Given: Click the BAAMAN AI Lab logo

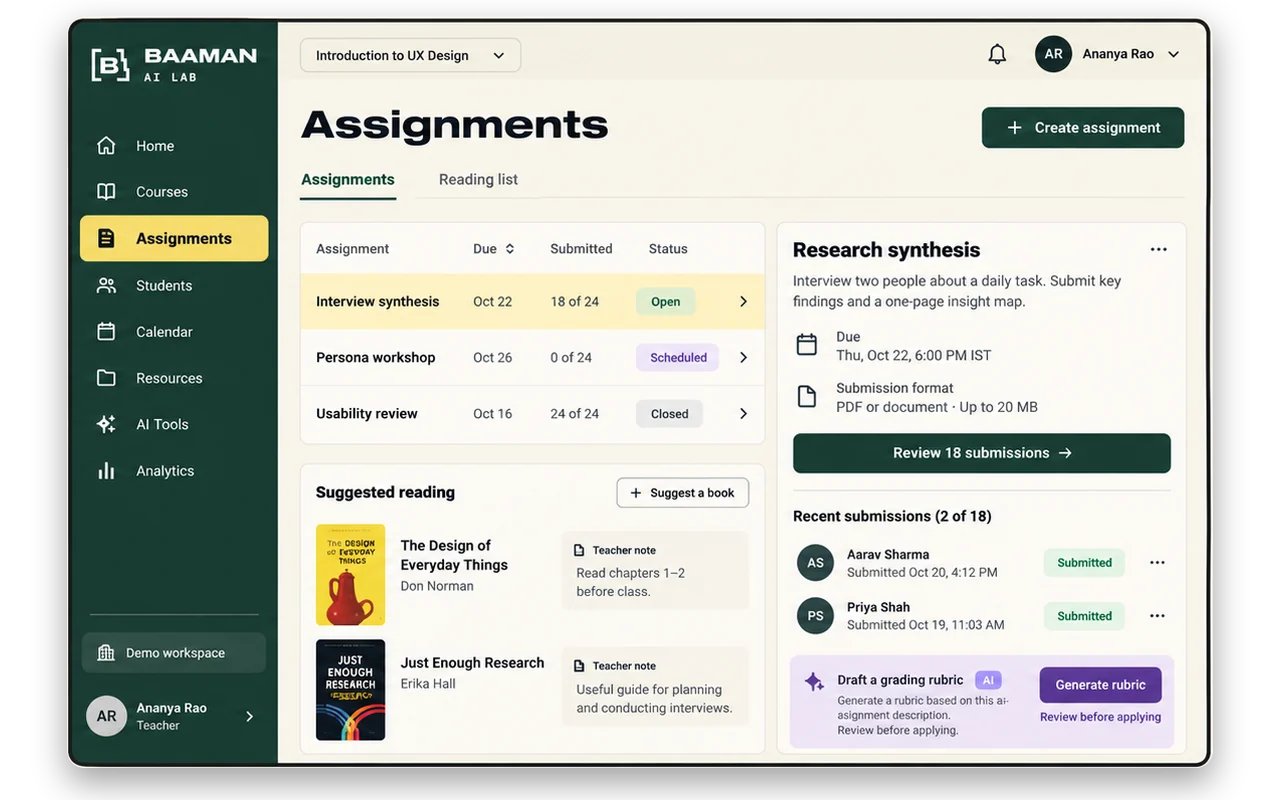Looking at the screenshot, I should pyautogui.click(x=174, y=64).
